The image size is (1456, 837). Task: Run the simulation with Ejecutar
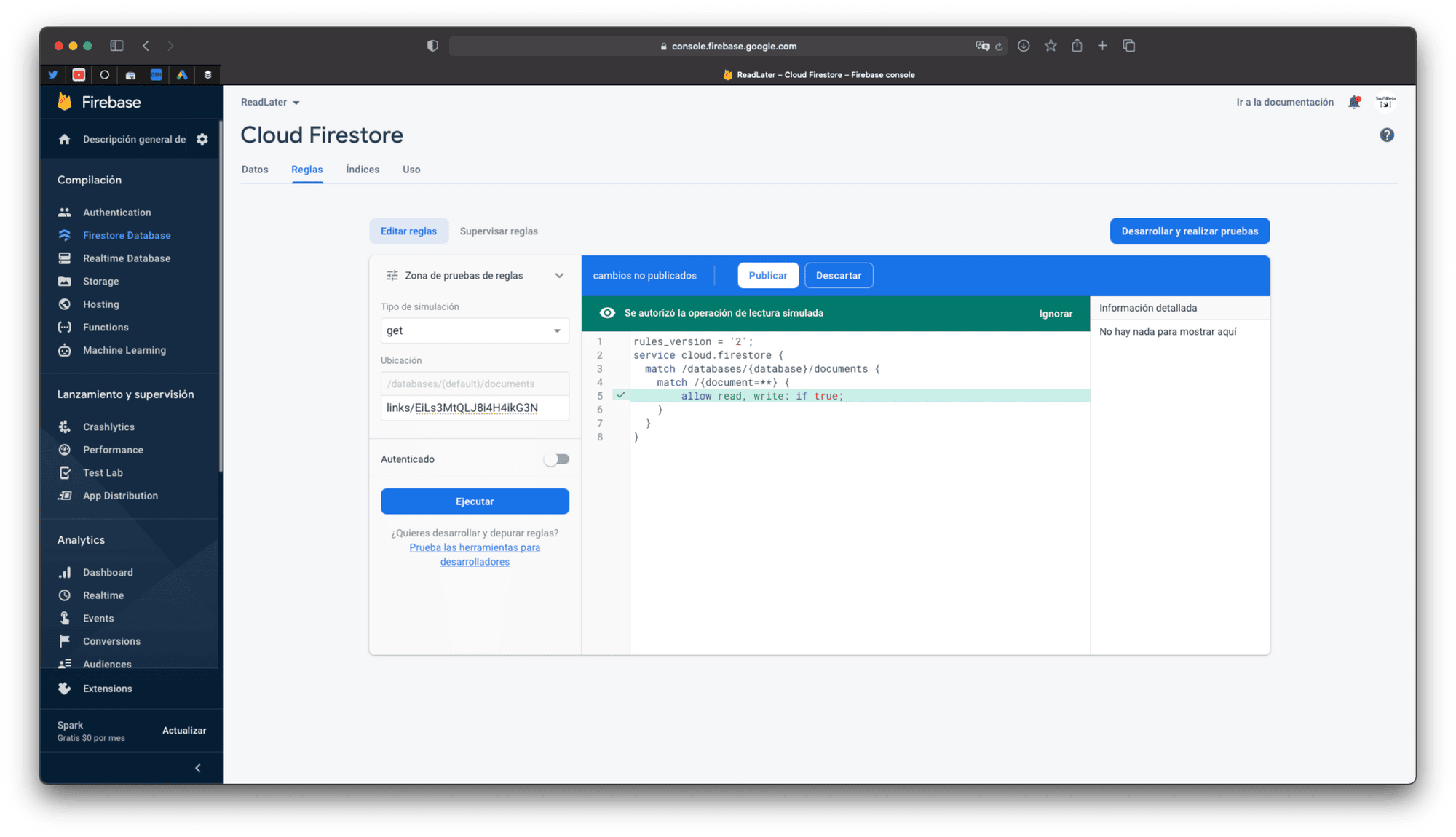[475, 501]
